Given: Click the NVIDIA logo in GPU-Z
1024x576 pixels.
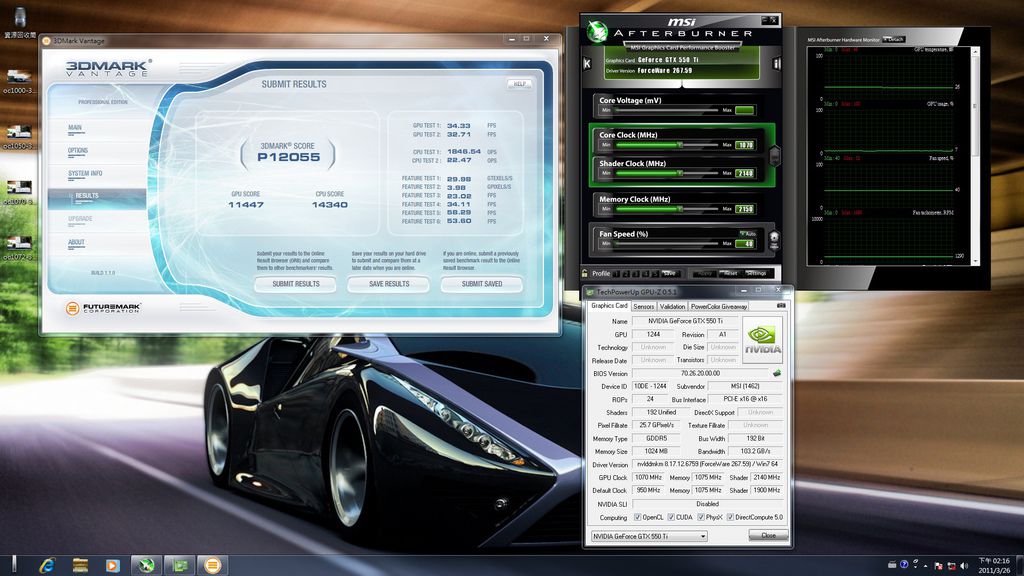Looking at the screenshot, I should pyautogui.click(x=762, y=339).
